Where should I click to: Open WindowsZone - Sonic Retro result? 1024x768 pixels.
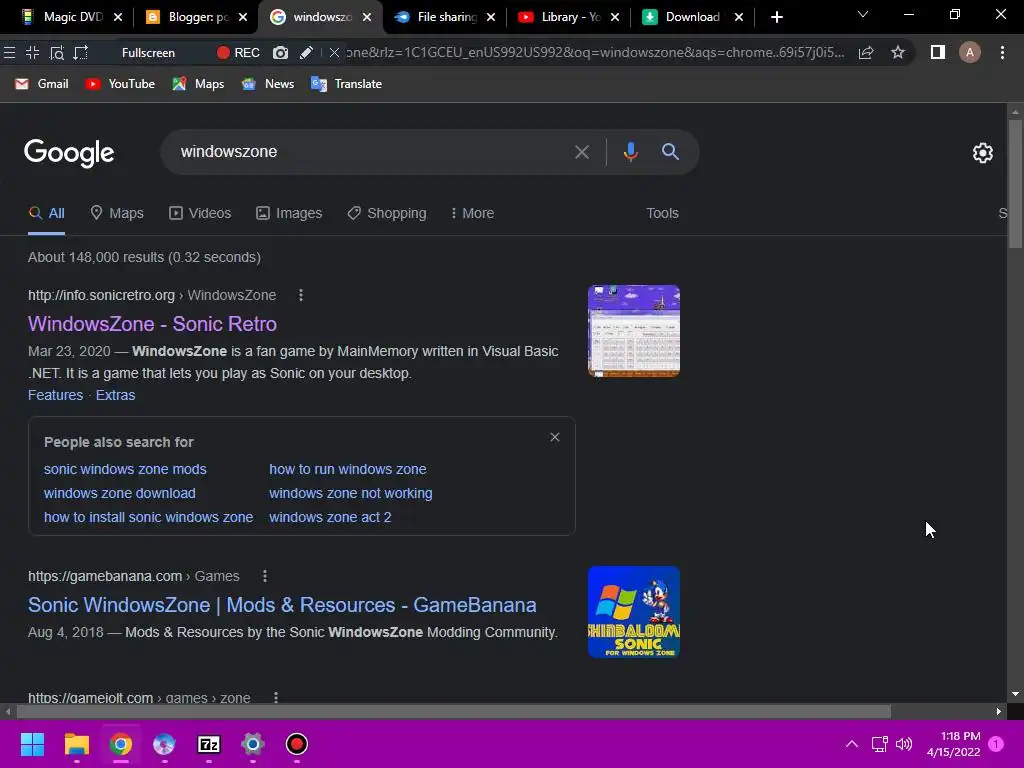pos(152,324)
